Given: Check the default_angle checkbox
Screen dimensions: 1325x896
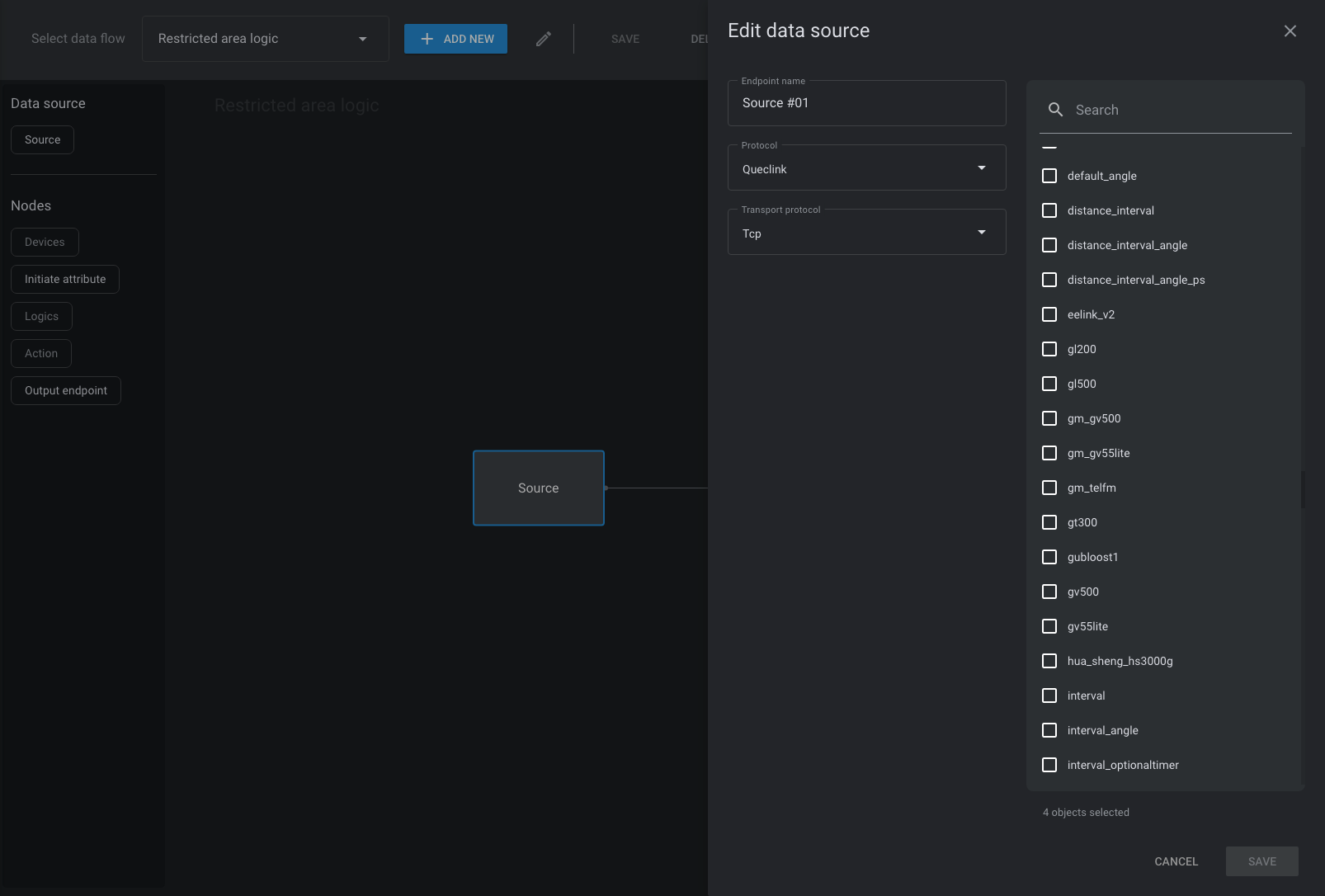Looking at the screenshot, I should [x=1049, y=176].
